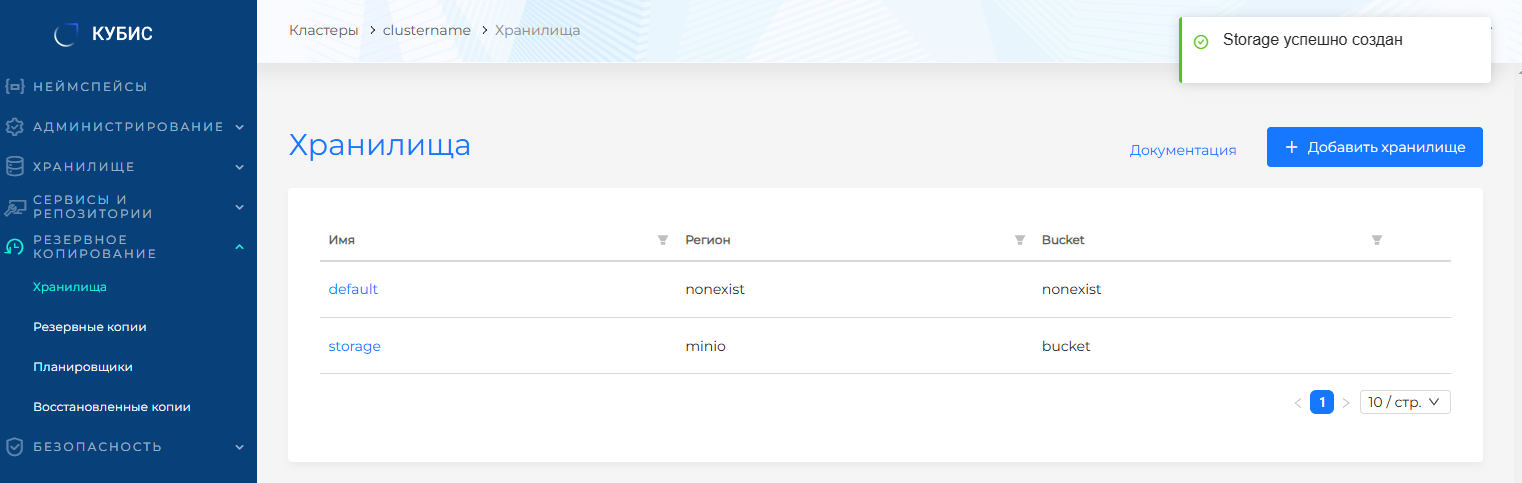Viewport: 1522px width, 483px height.
Task: Open the default storage link
Action: [353, 289]
